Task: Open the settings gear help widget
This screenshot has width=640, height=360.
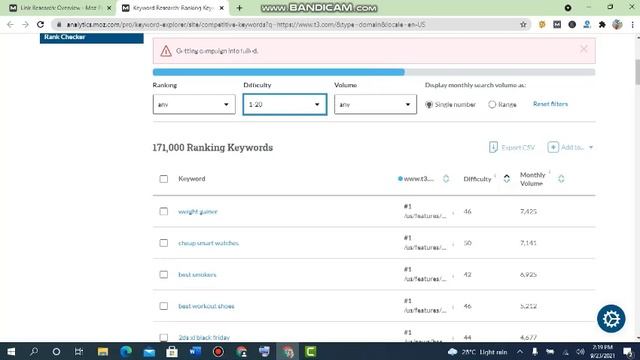Action: (x=611, y=318)
